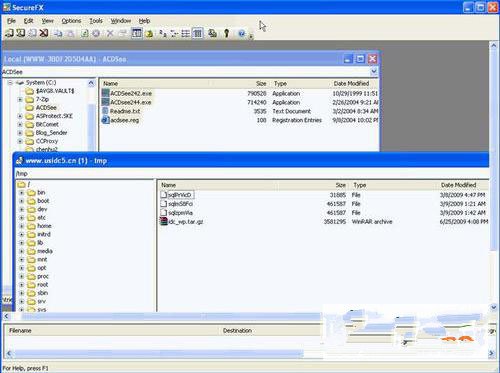Expand the Blog_Sender folder
The width and height of the screenshot is (500, 373).
point(20,133)
